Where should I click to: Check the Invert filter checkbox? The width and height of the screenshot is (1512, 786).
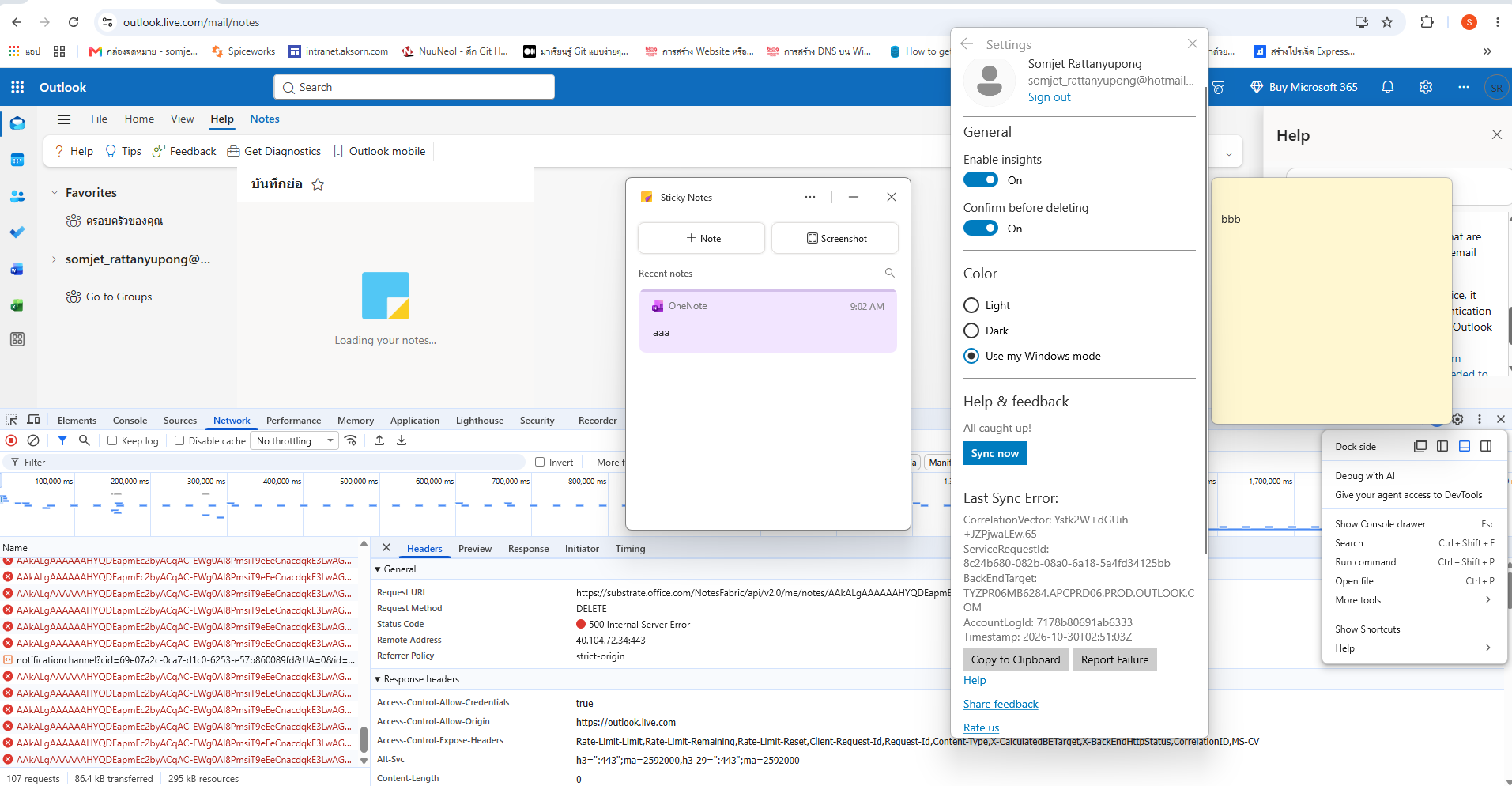(540, 462)
